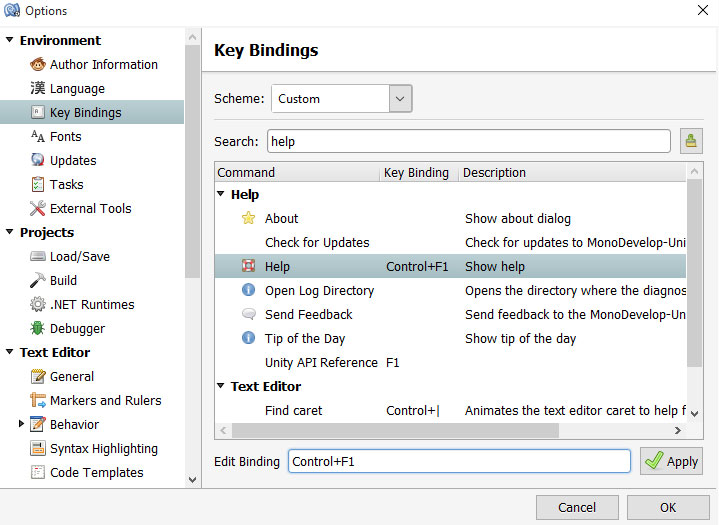Click the General text editor icon
This screenshot has height=525, width=719.
[x=38, y=376]
